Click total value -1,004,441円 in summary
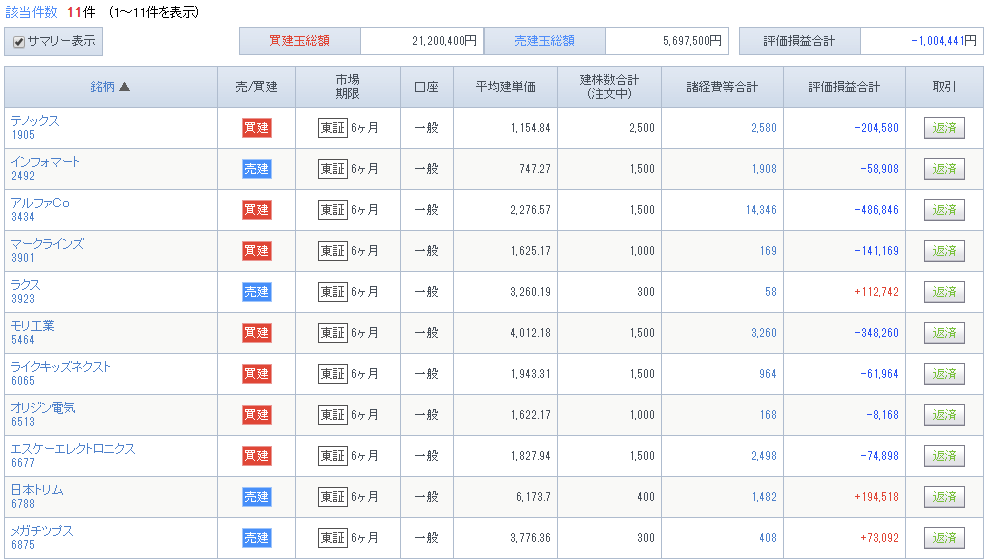The height and width of the screenshot is (560, 991). 944,41
